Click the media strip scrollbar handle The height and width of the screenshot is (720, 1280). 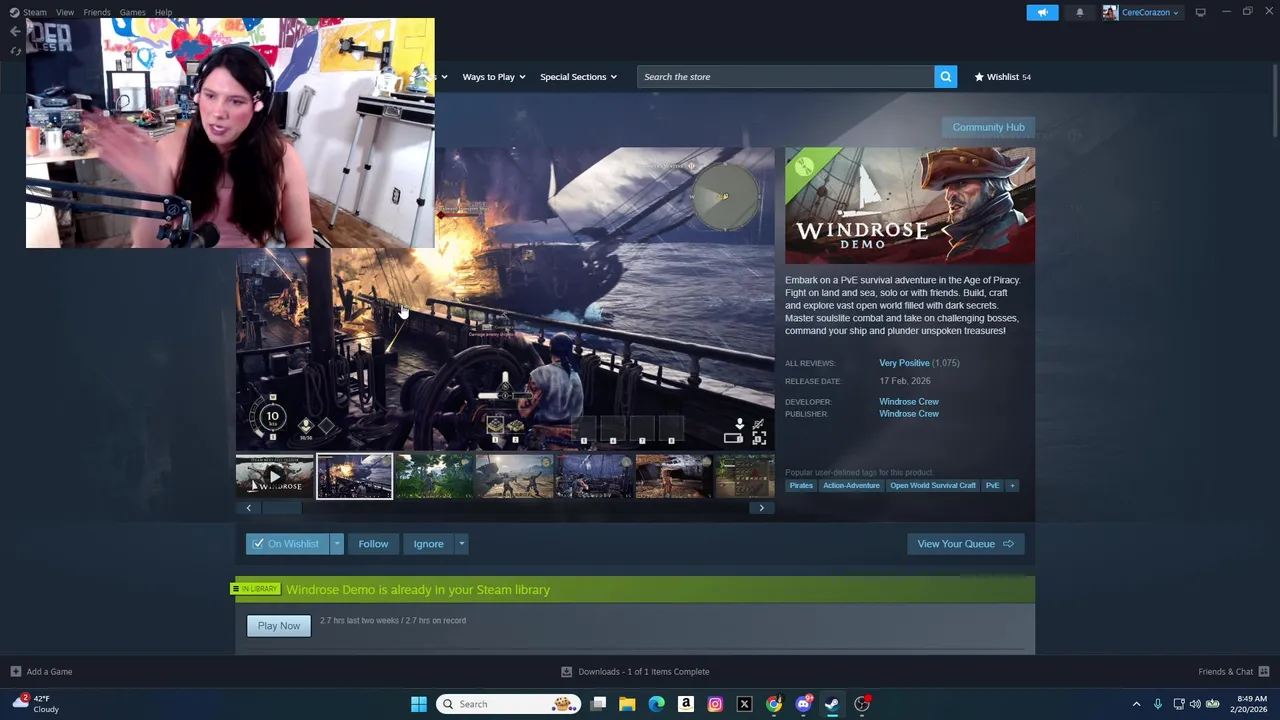282,508
